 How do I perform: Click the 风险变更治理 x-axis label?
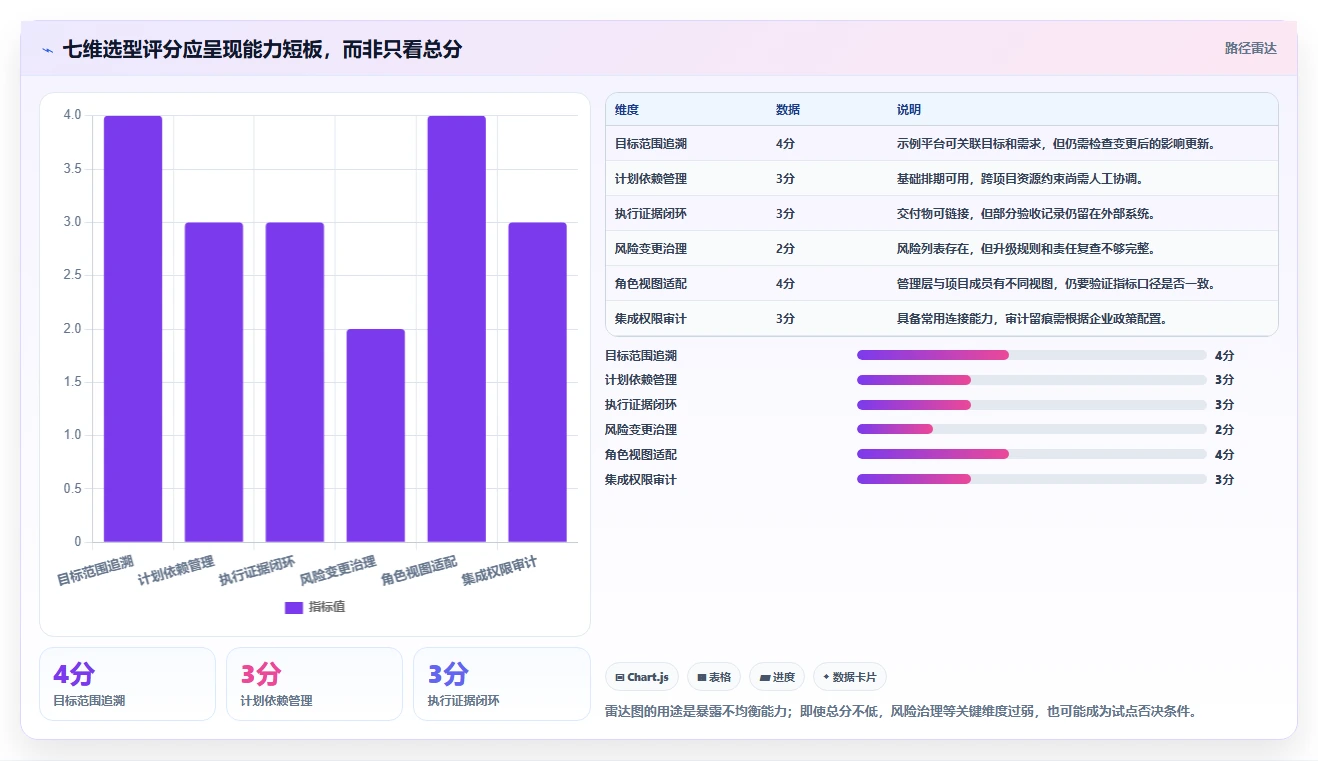[338, 571]
